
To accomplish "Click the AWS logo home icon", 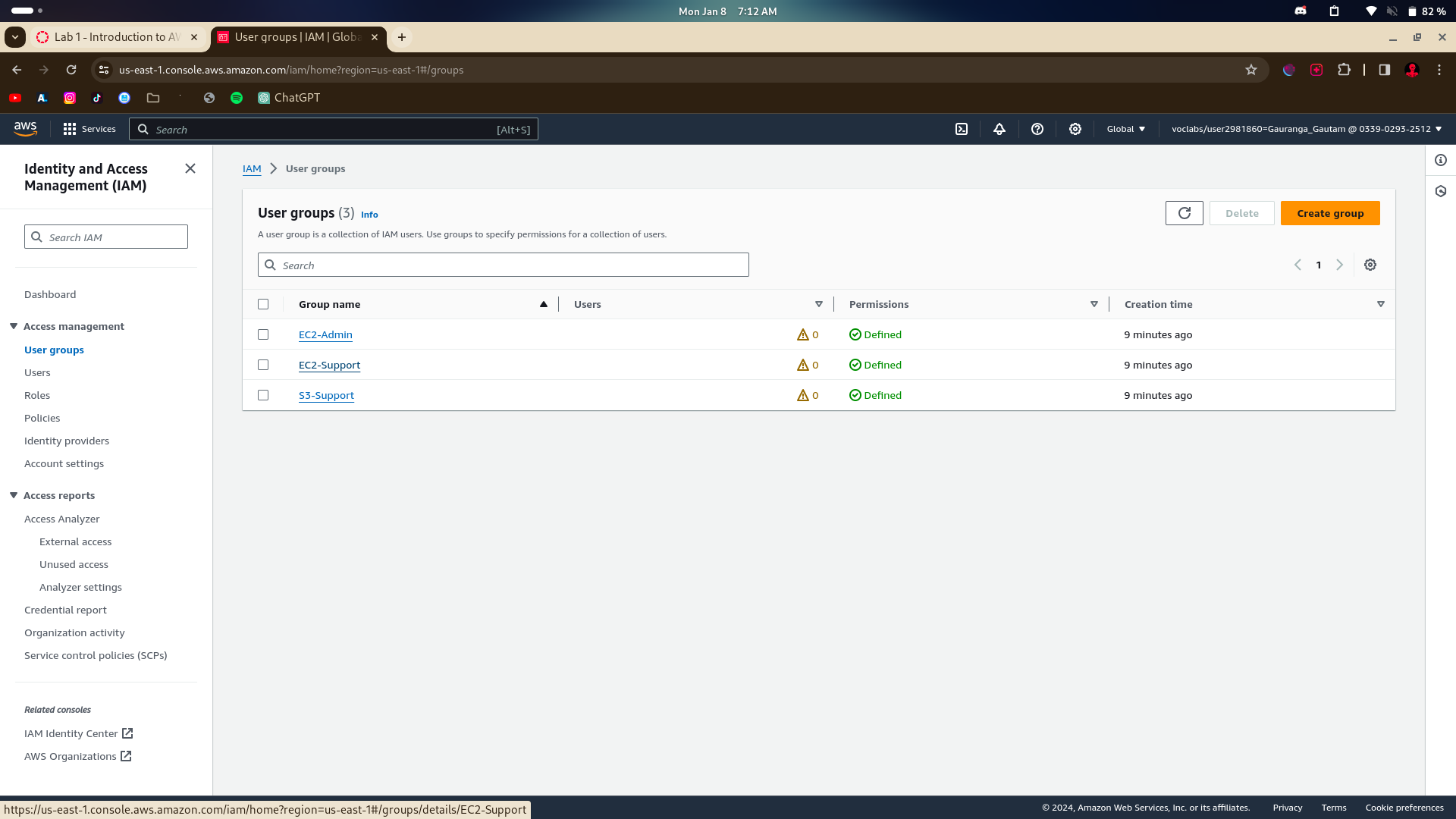I will (x=25, y=129).
